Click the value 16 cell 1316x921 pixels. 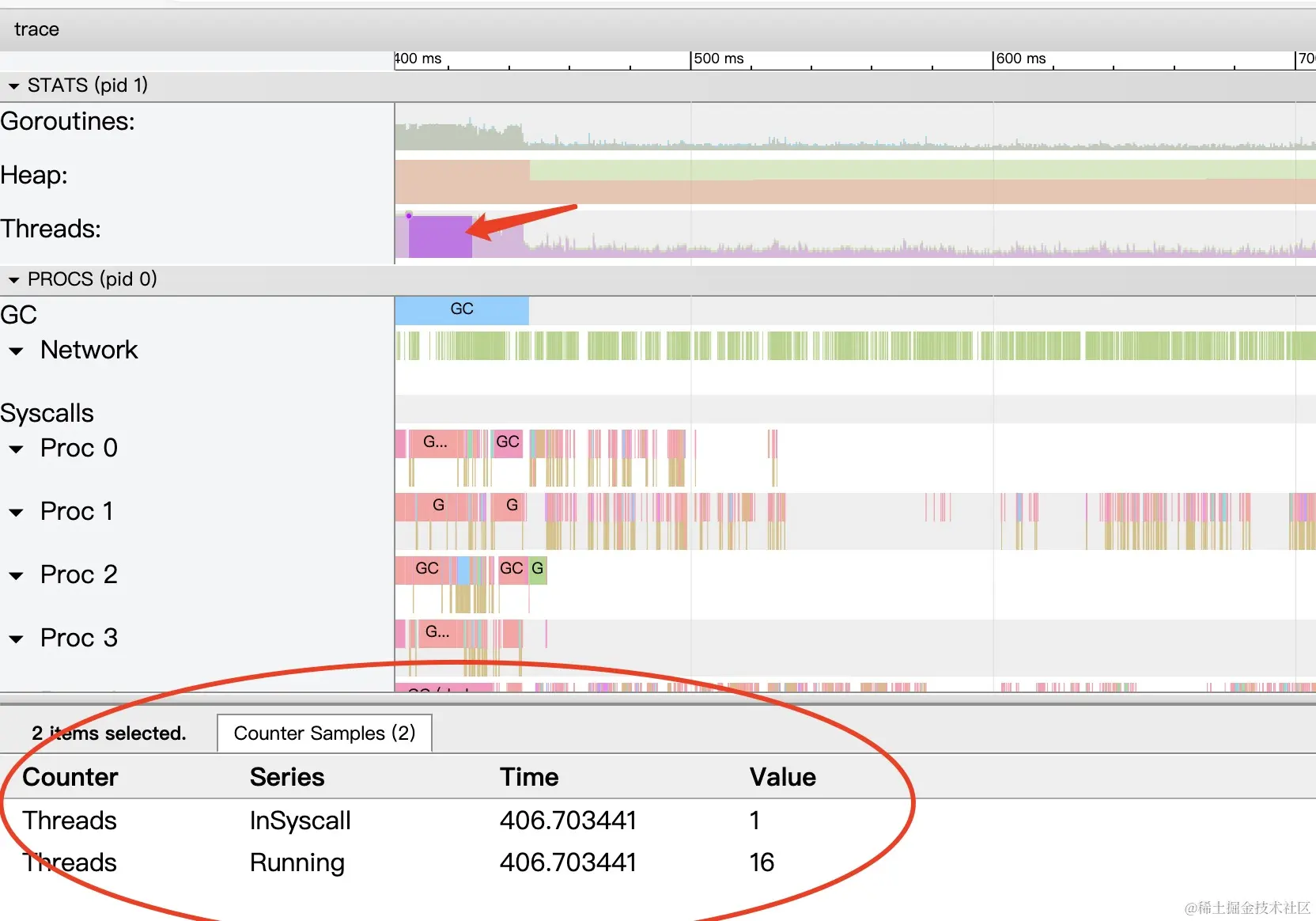click(x=762, y=862)
